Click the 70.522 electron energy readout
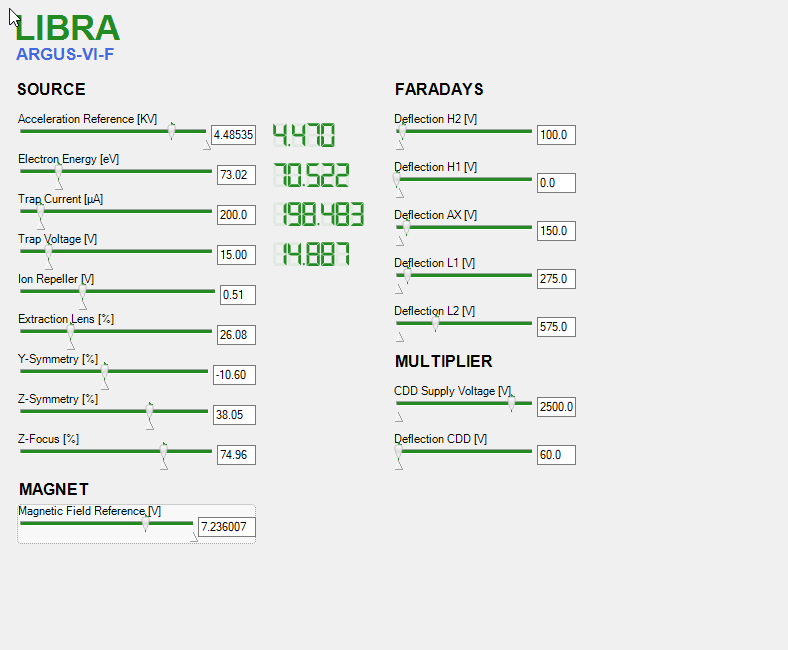The image size is (788, 650). point(311,175)
